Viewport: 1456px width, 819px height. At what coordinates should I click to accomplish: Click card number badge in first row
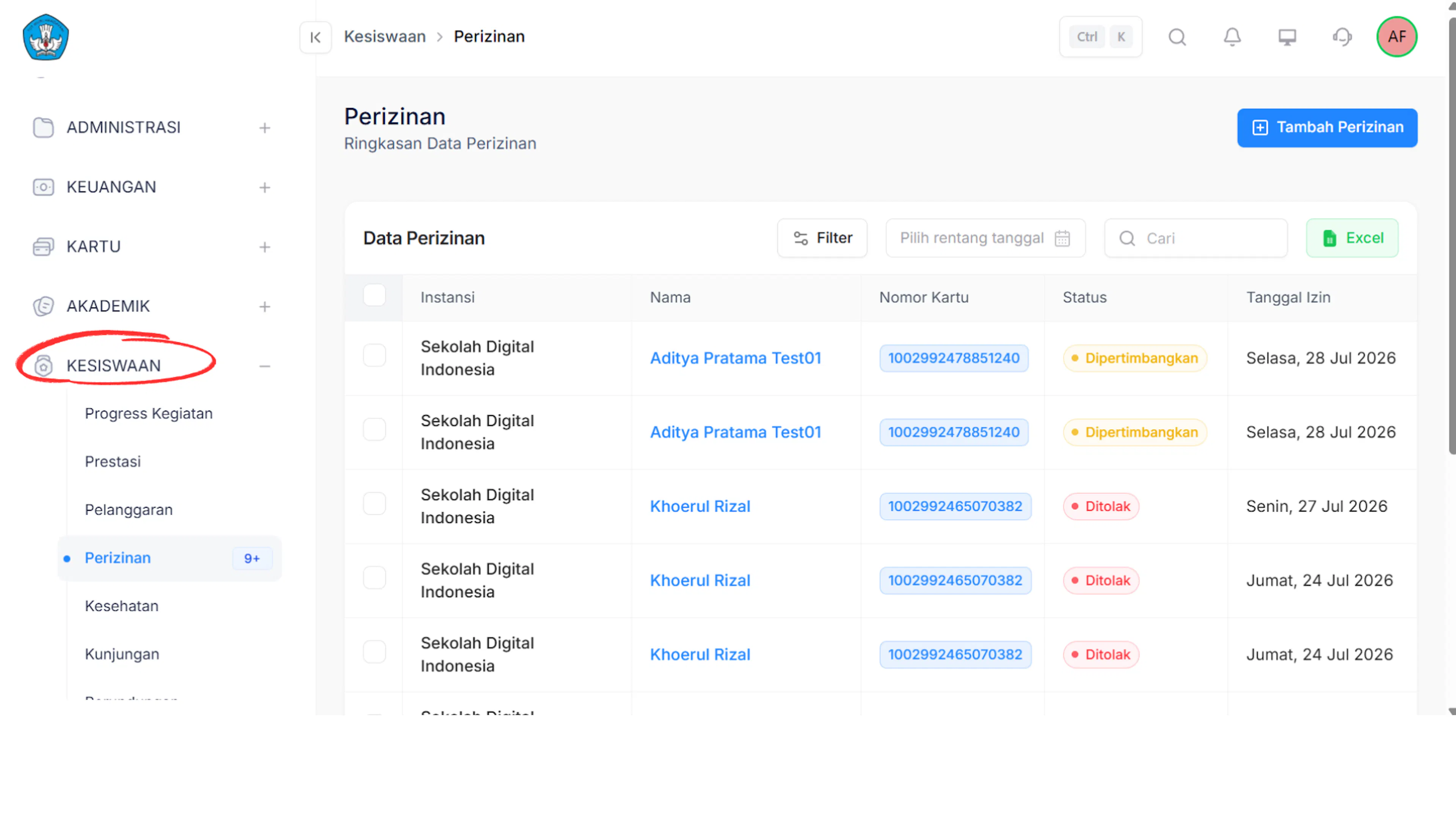tap(954, 358)
